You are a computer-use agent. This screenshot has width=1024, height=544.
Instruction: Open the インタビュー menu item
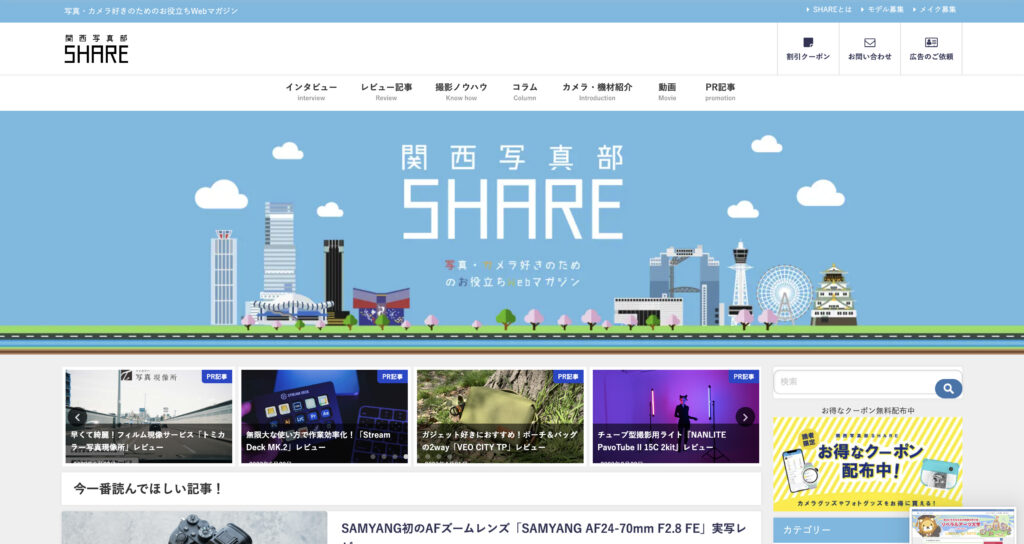pyautogui.click(x=311, y=91)
